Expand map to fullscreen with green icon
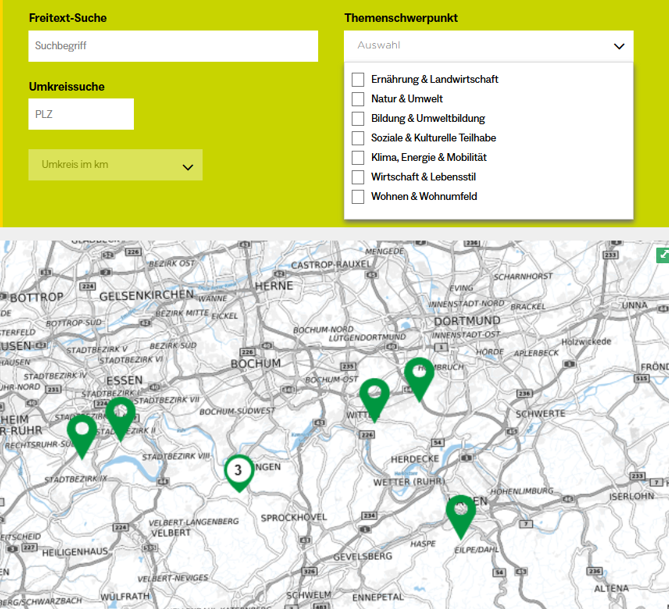669x609 pixels. tap(663, 255)
